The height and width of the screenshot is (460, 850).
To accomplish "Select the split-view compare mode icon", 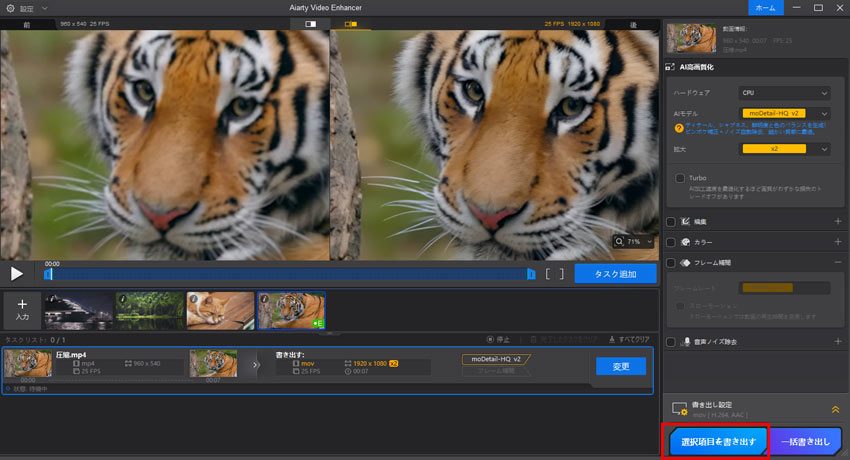I will click(x=351, y=24).
